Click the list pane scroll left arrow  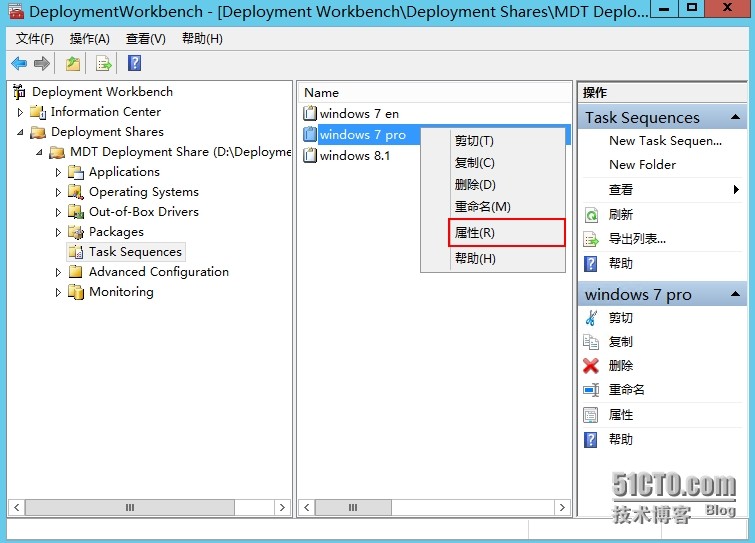[x=307, y=507]
